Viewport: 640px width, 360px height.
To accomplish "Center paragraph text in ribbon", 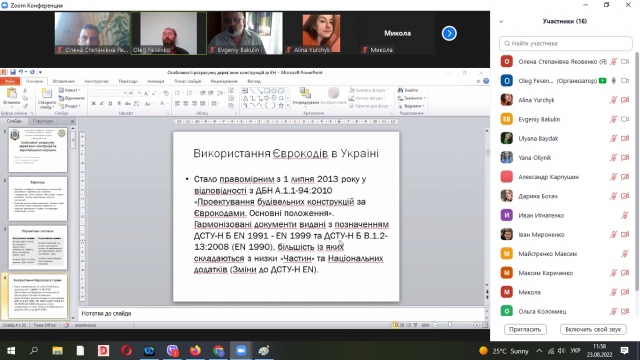I will [x=186, y=104].
